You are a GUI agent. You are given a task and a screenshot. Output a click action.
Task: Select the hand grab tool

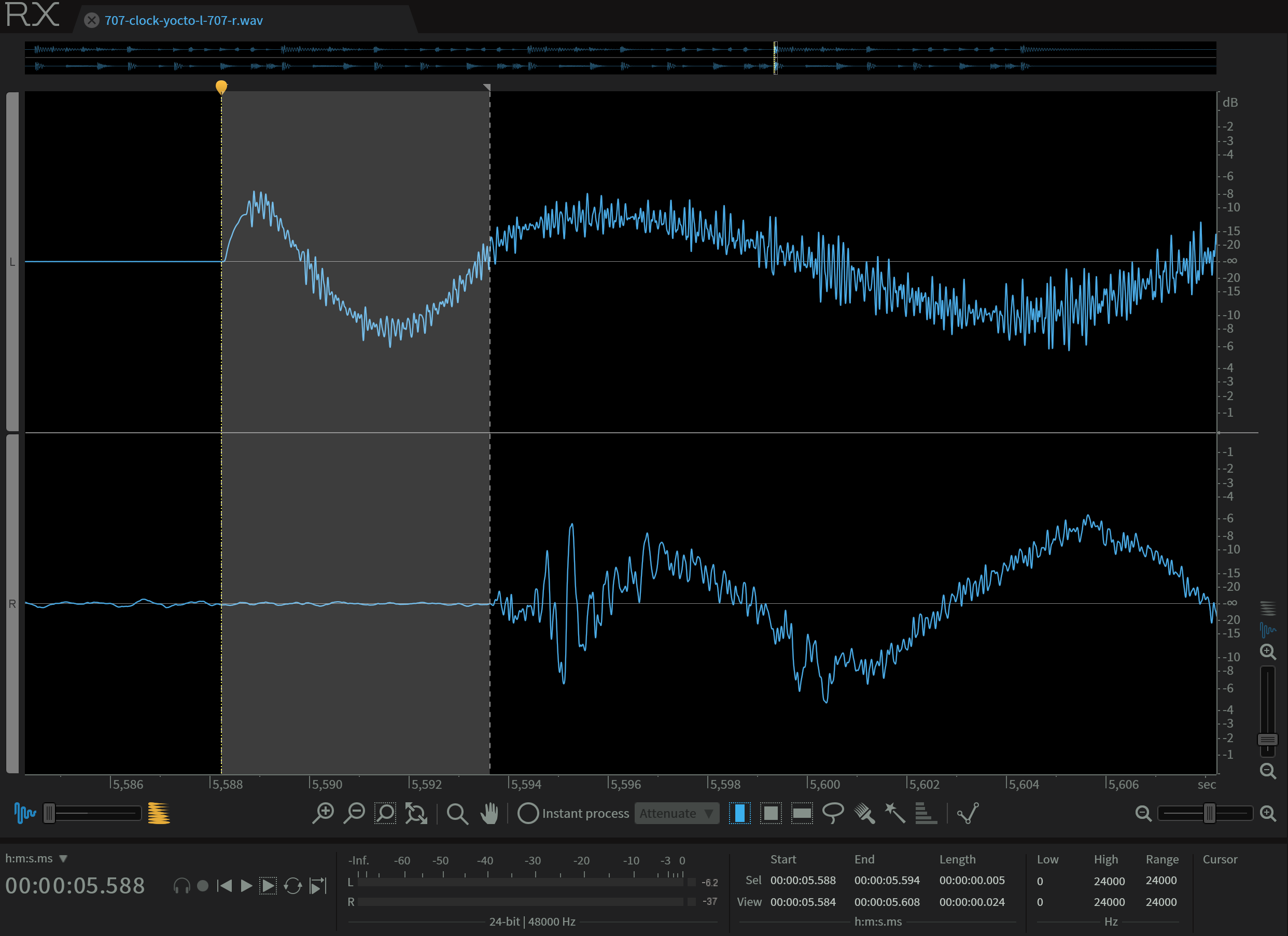click(x=488, y=813)
